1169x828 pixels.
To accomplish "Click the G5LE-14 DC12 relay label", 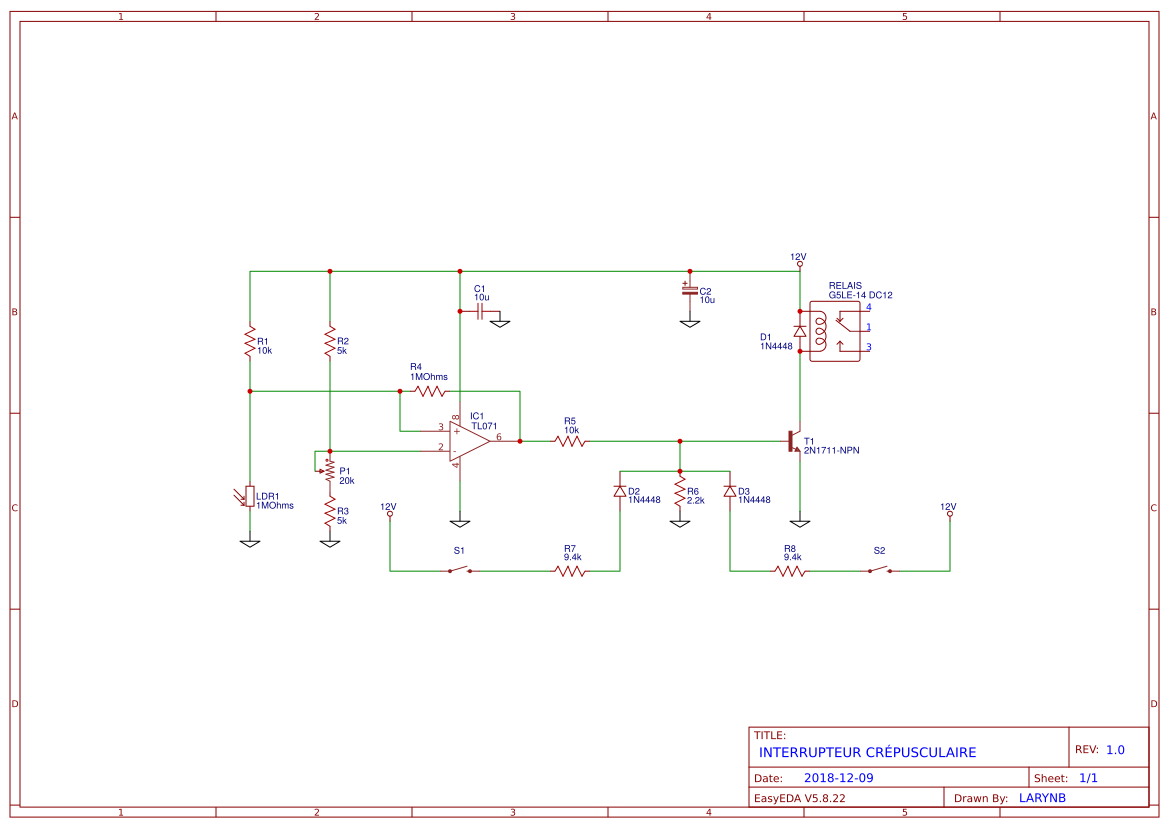I will (860, 295).
